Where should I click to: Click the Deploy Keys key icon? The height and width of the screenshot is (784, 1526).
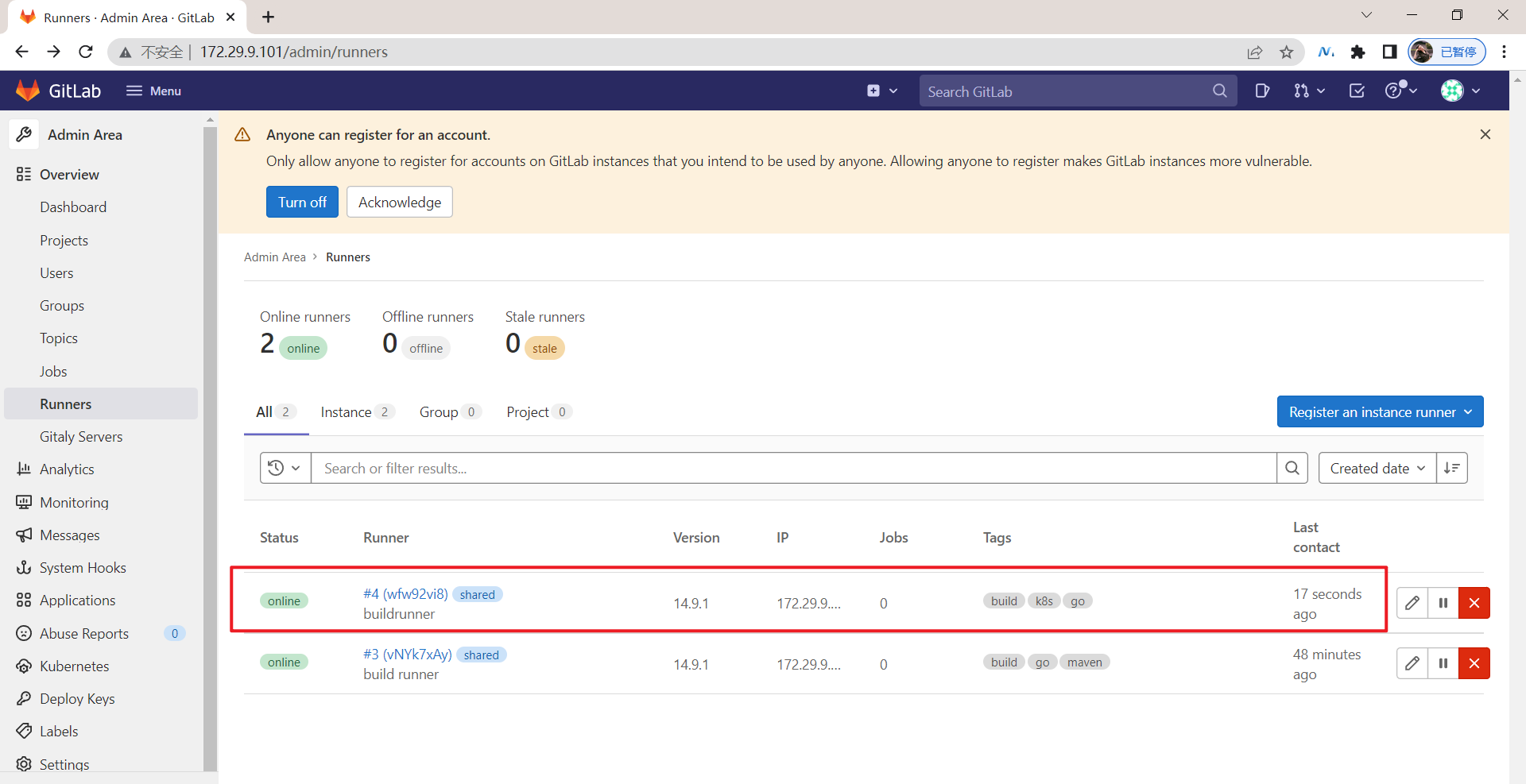[24, 699]
